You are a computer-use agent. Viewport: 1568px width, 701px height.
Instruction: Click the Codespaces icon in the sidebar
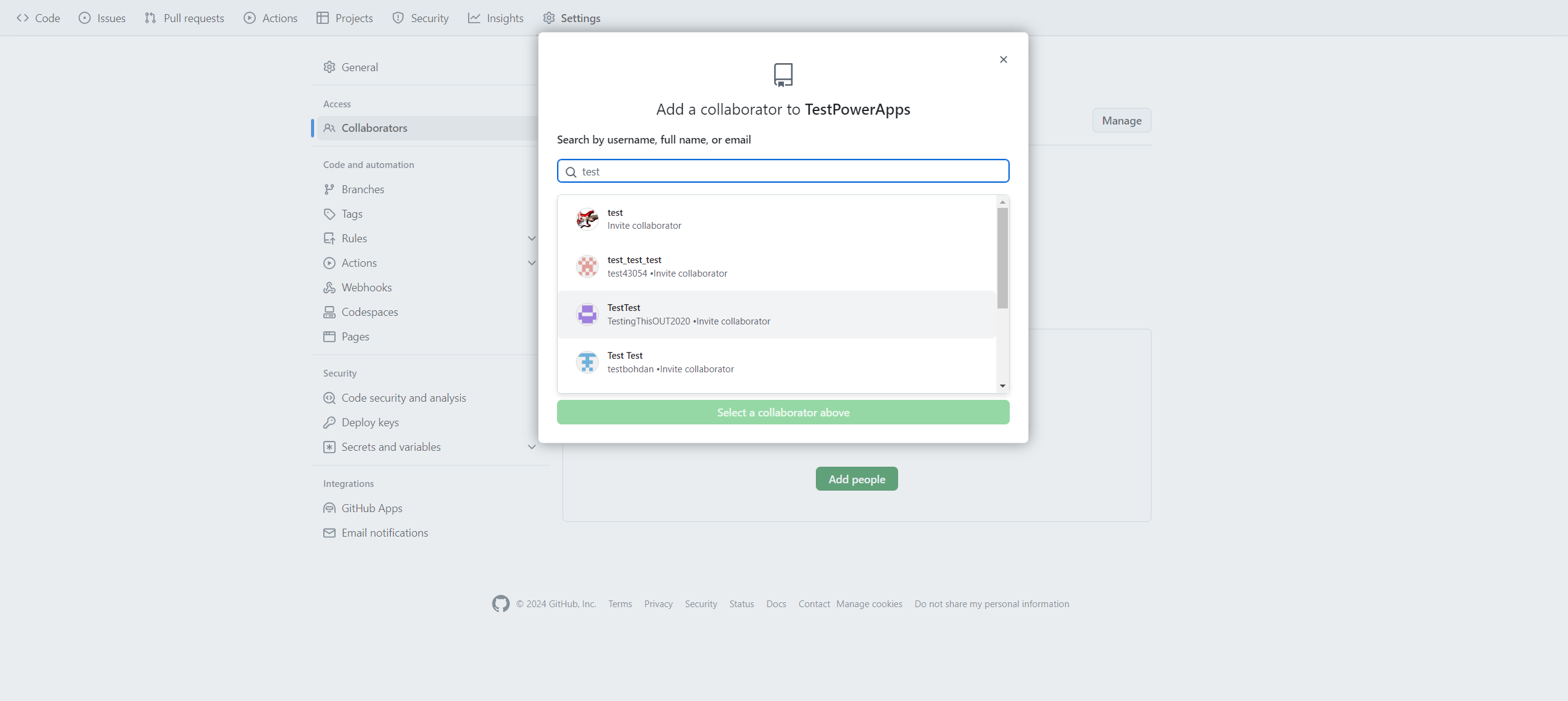pyautogui.click(x=329, y=312)
